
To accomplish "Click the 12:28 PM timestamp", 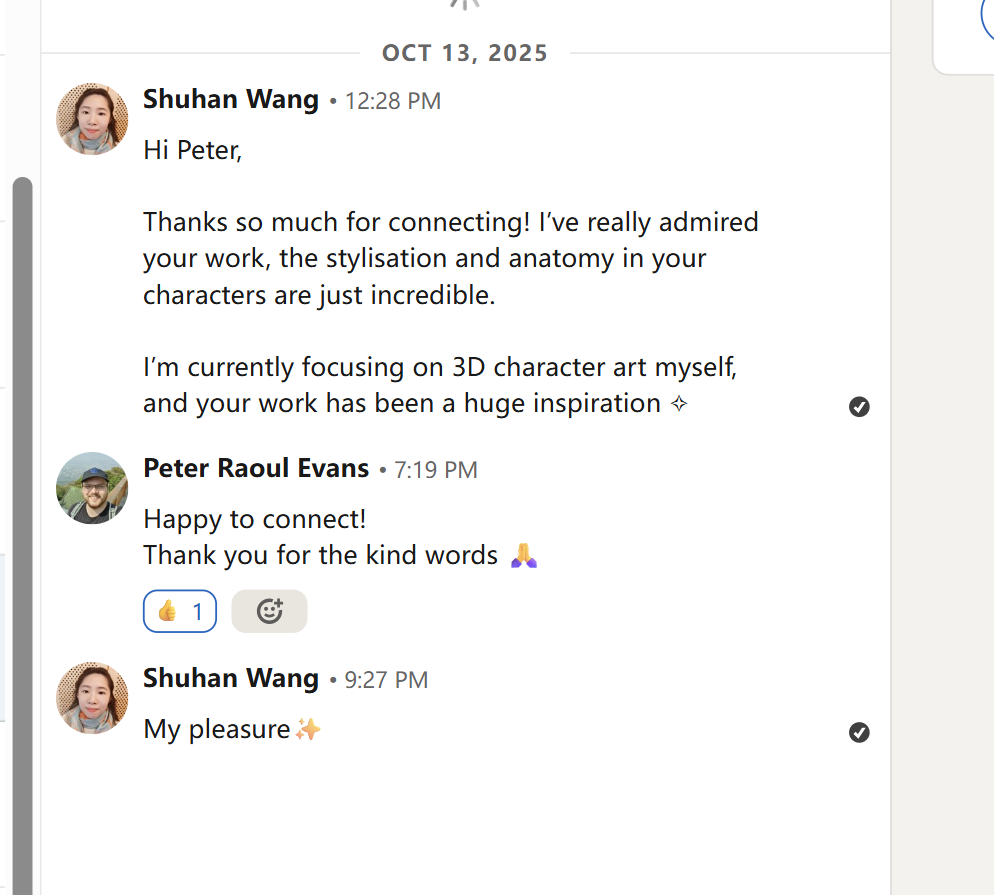I will coord(393,101).
